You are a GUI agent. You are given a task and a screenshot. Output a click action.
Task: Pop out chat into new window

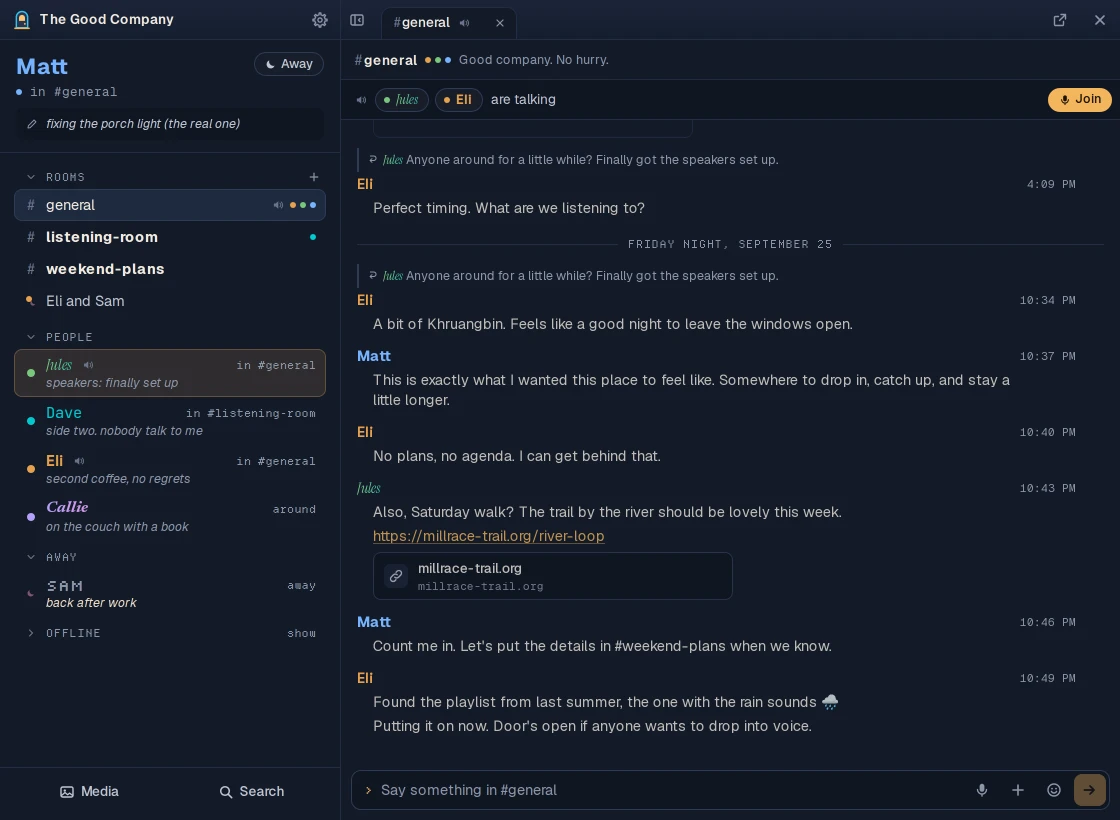click(1060, 20)
